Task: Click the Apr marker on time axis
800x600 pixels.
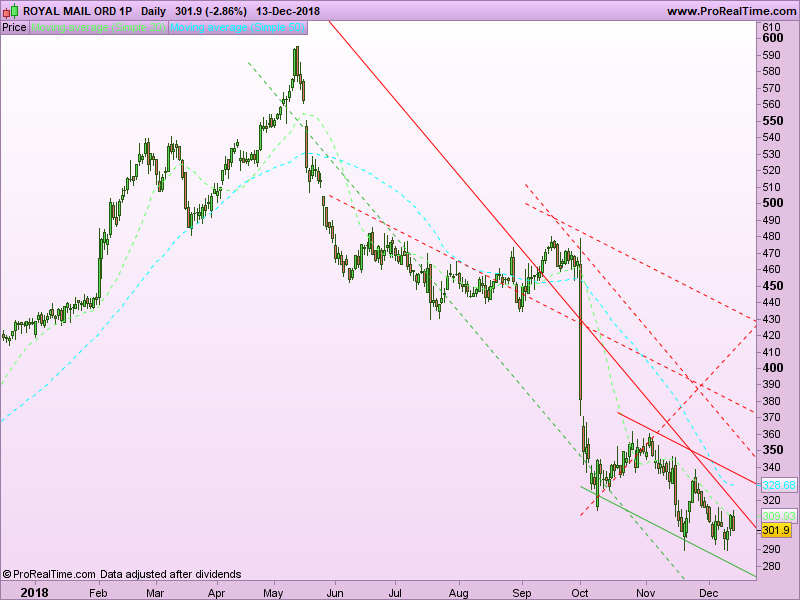Action: [216, 593]
